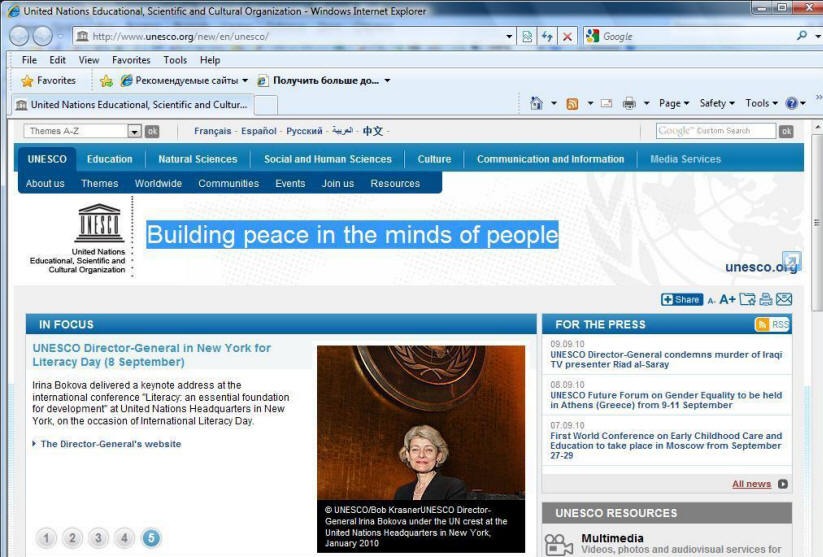Screen dimensions: 823x557
Task: Click the page printer icon near Share
Action: coord(766,299)
